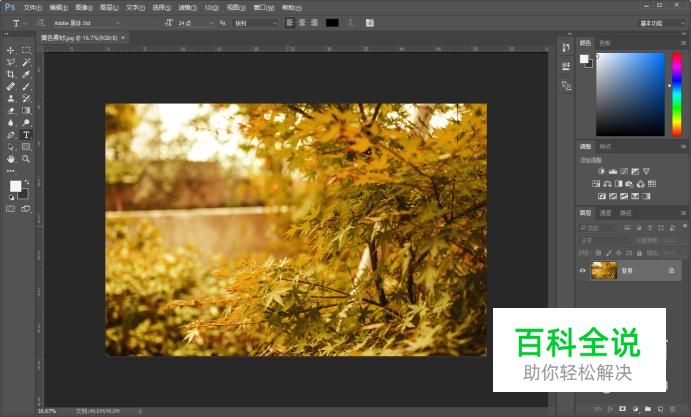The height and width of the screenshot is (417, 691).
Task: Add an Exposure adjustment
Action: pos(635,171)
